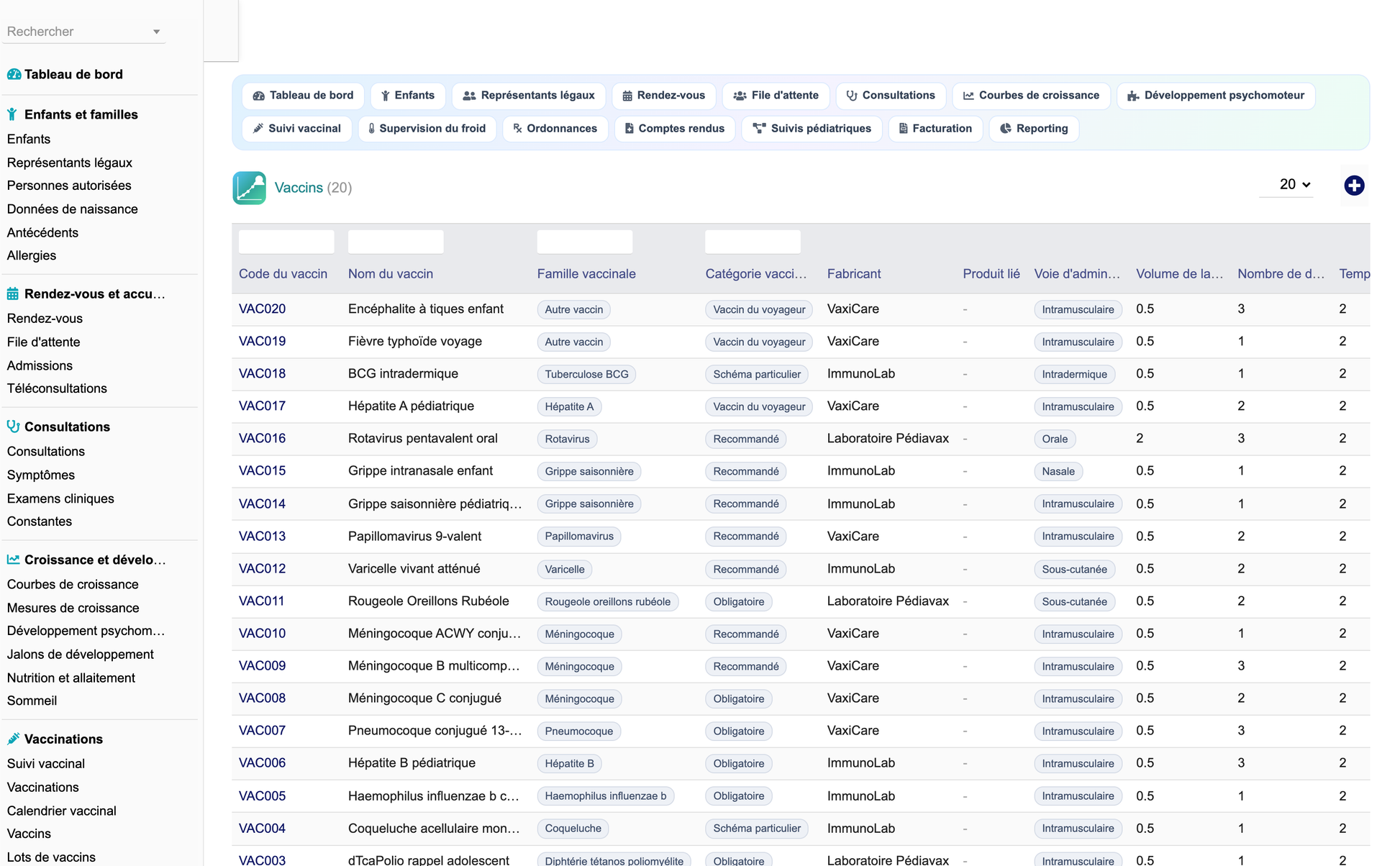Click the Rougeole oreillons rubéole tag
The height and width of the screenshot is (866, 1400).
point(608,601)
